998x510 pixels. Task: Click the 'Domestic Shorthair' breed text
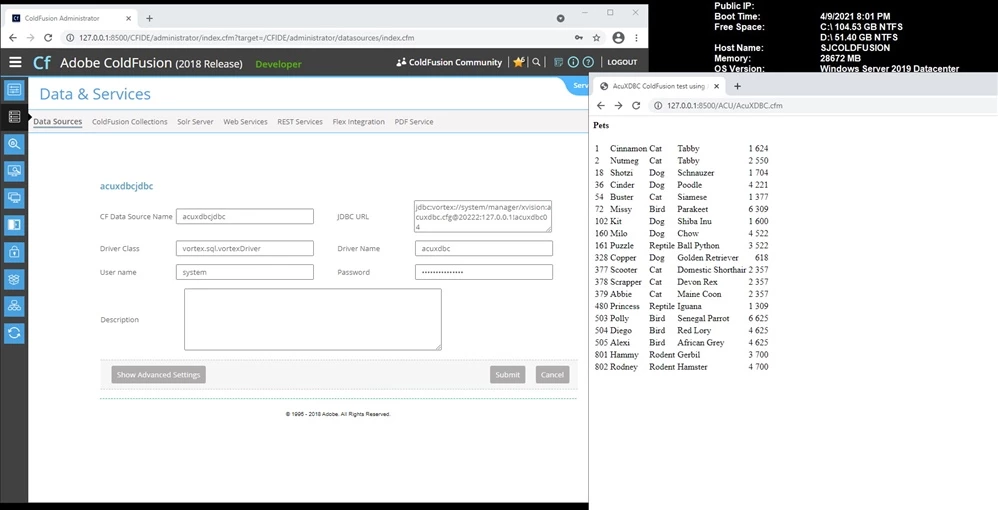pos(712,270)
